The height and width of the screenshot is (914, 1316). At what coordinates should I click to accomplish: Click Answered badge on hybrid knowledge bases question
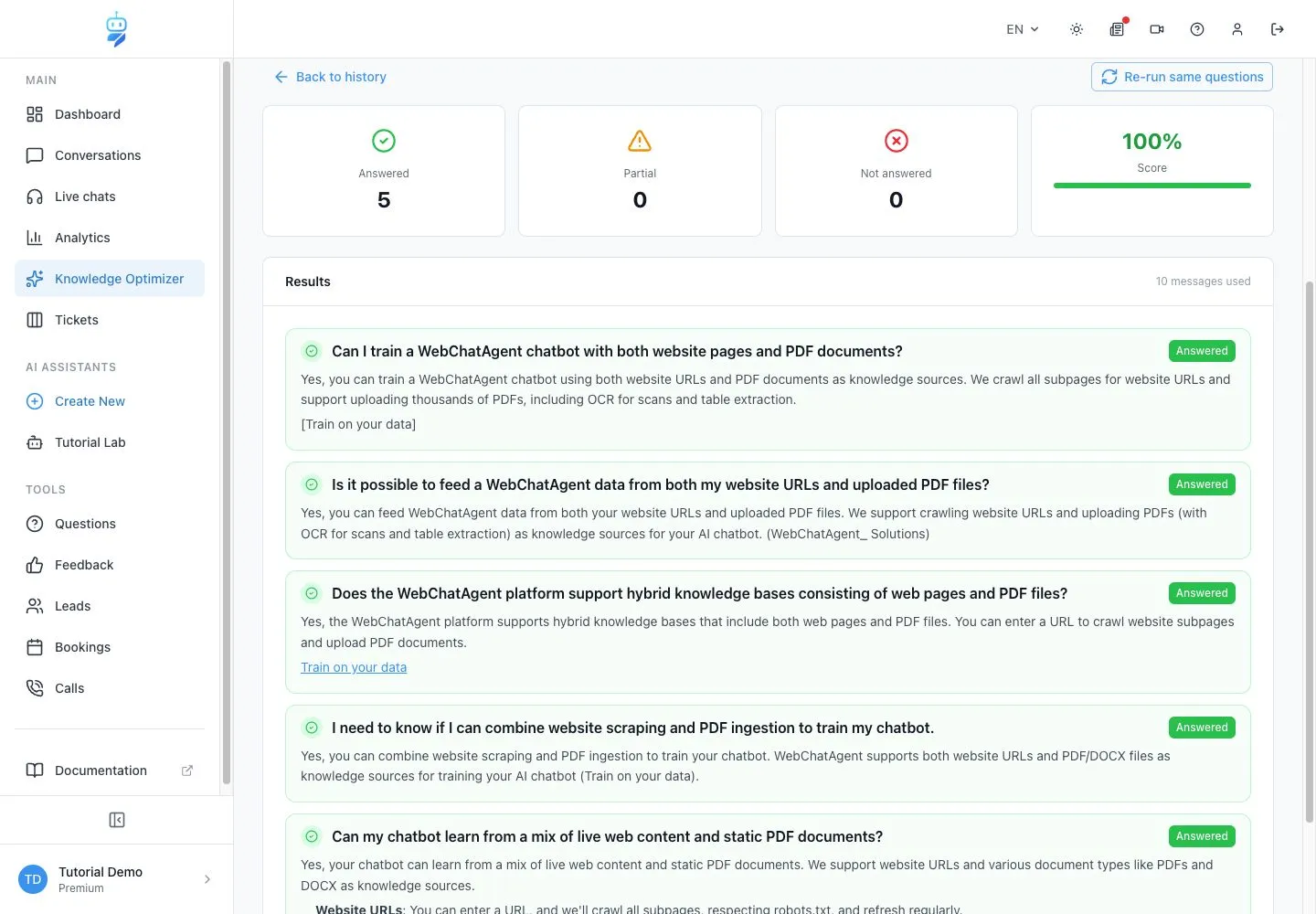[x=1202, y=593]
